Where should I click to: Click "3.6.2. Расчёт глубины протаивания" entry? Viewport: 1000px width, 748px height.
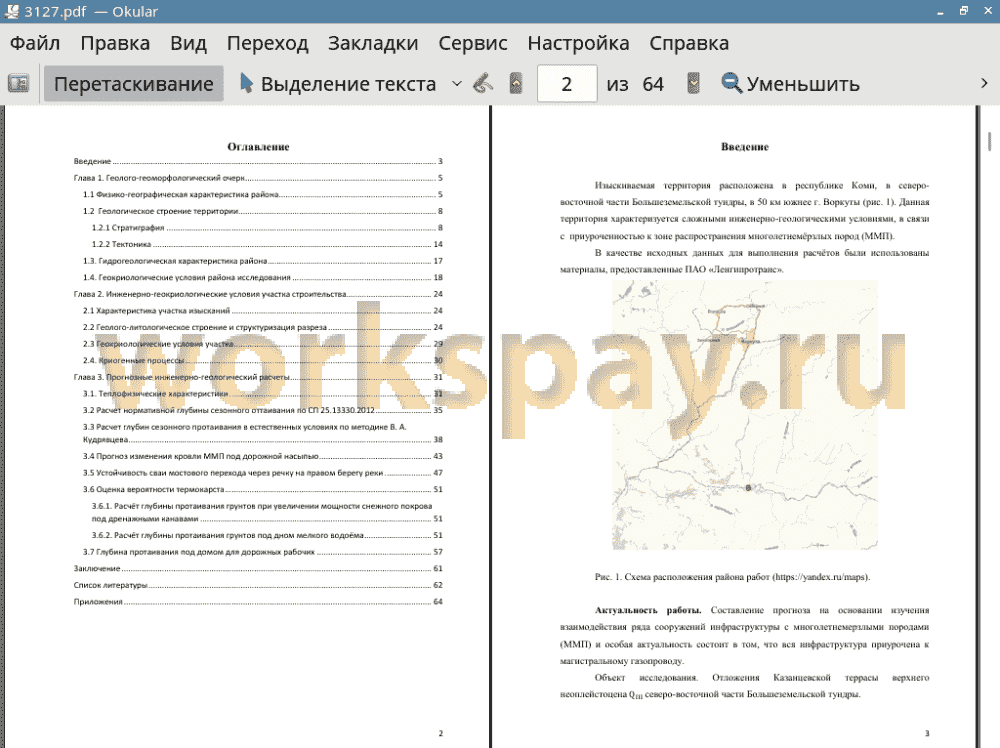267,535
